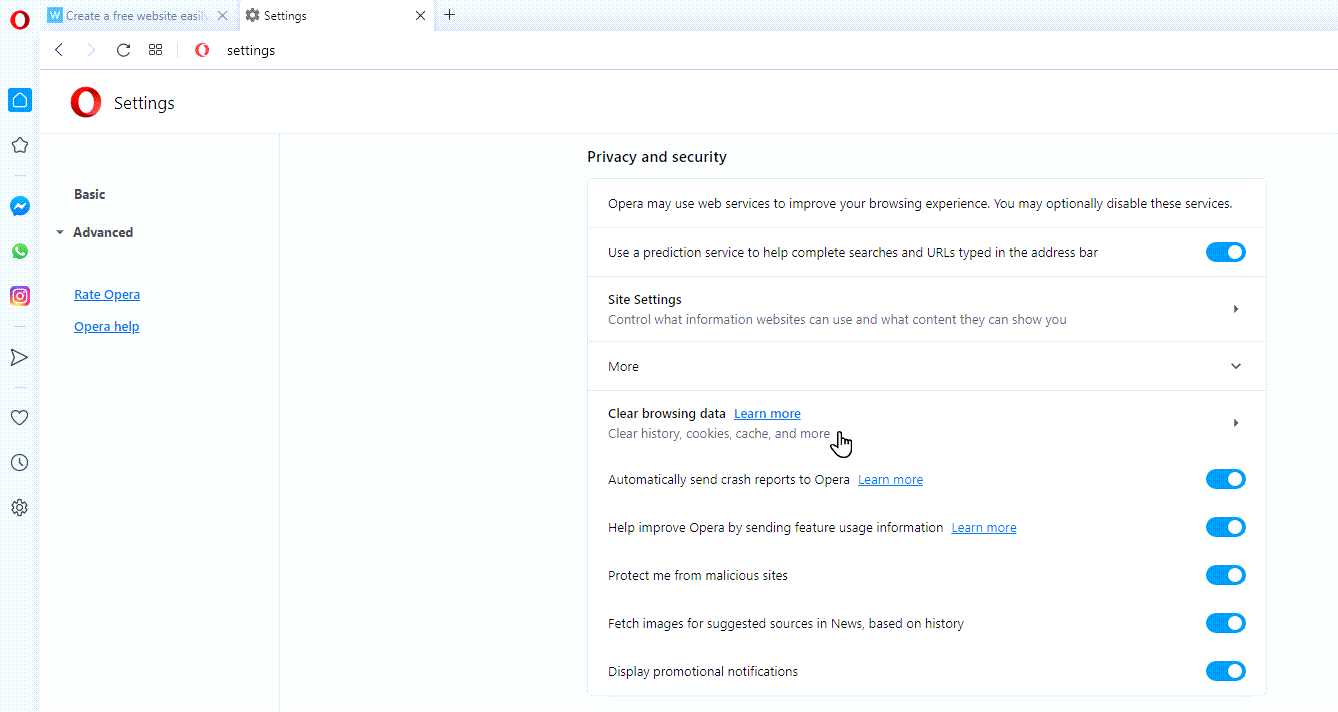Click the large Opera logo beside Settings heading
The width and height of the screenshot is (1338, 712).
pos(86,103)
